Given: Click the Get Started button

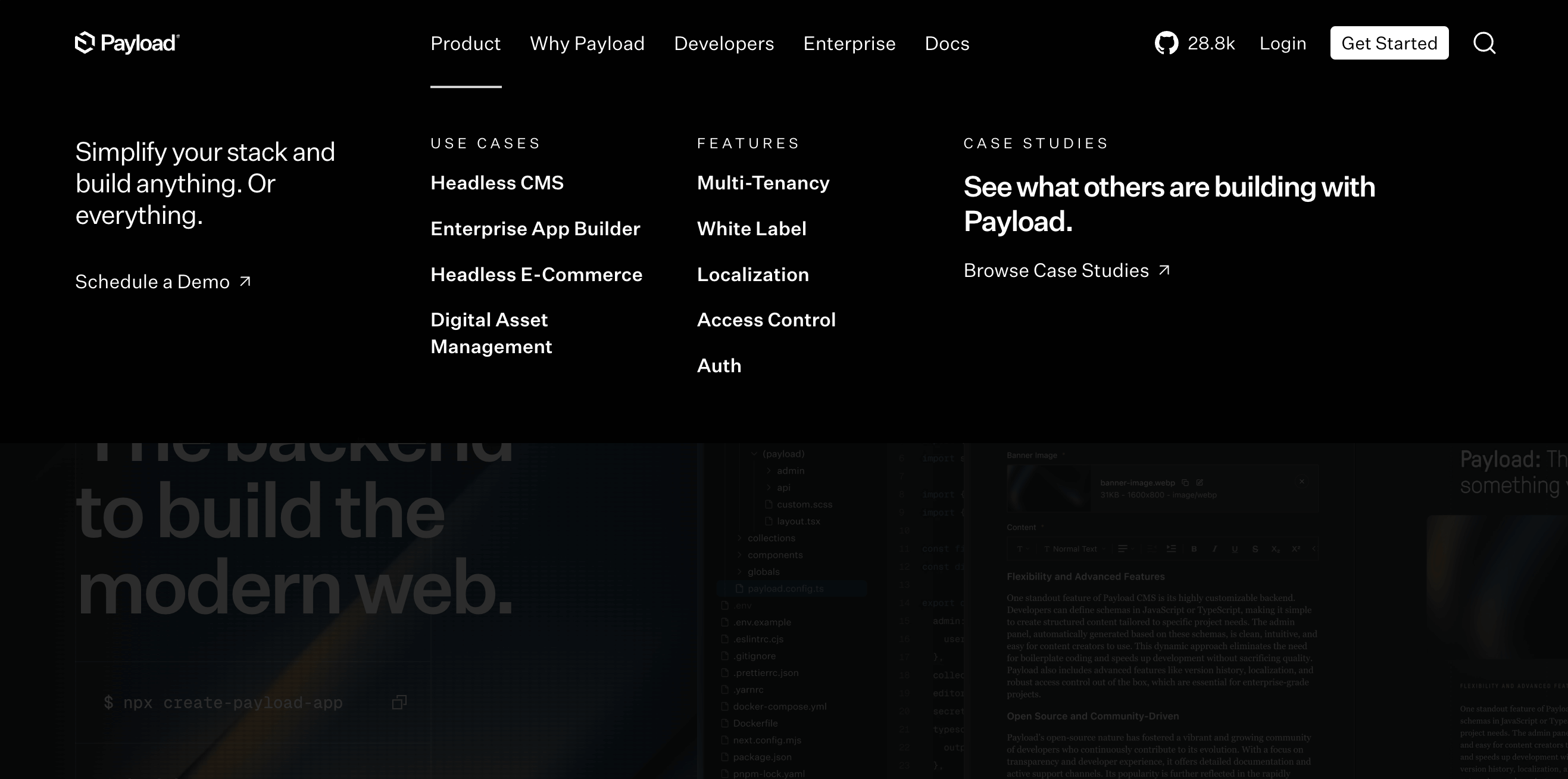Looking at the screenshot, I should coord(1389,43).
